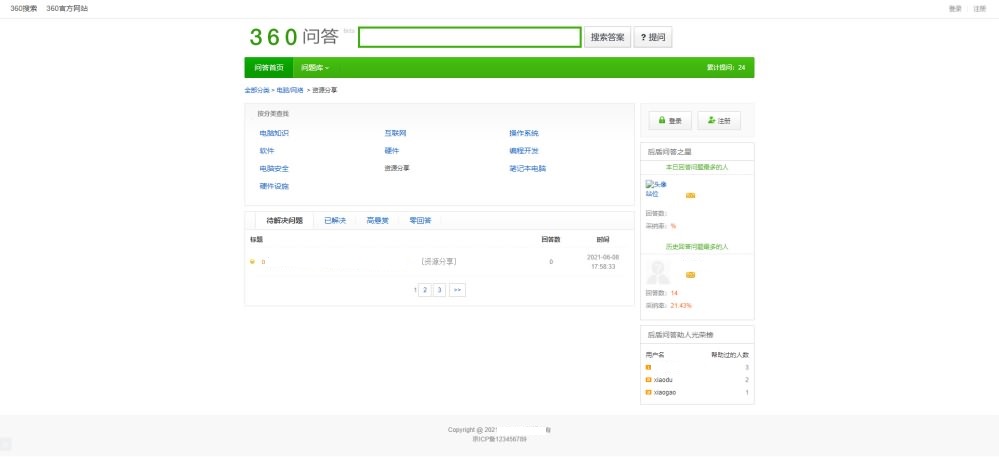This screenshot has width=999, height=458.
Task: Open the 硬件 category
Action: [x=391, y=151]
